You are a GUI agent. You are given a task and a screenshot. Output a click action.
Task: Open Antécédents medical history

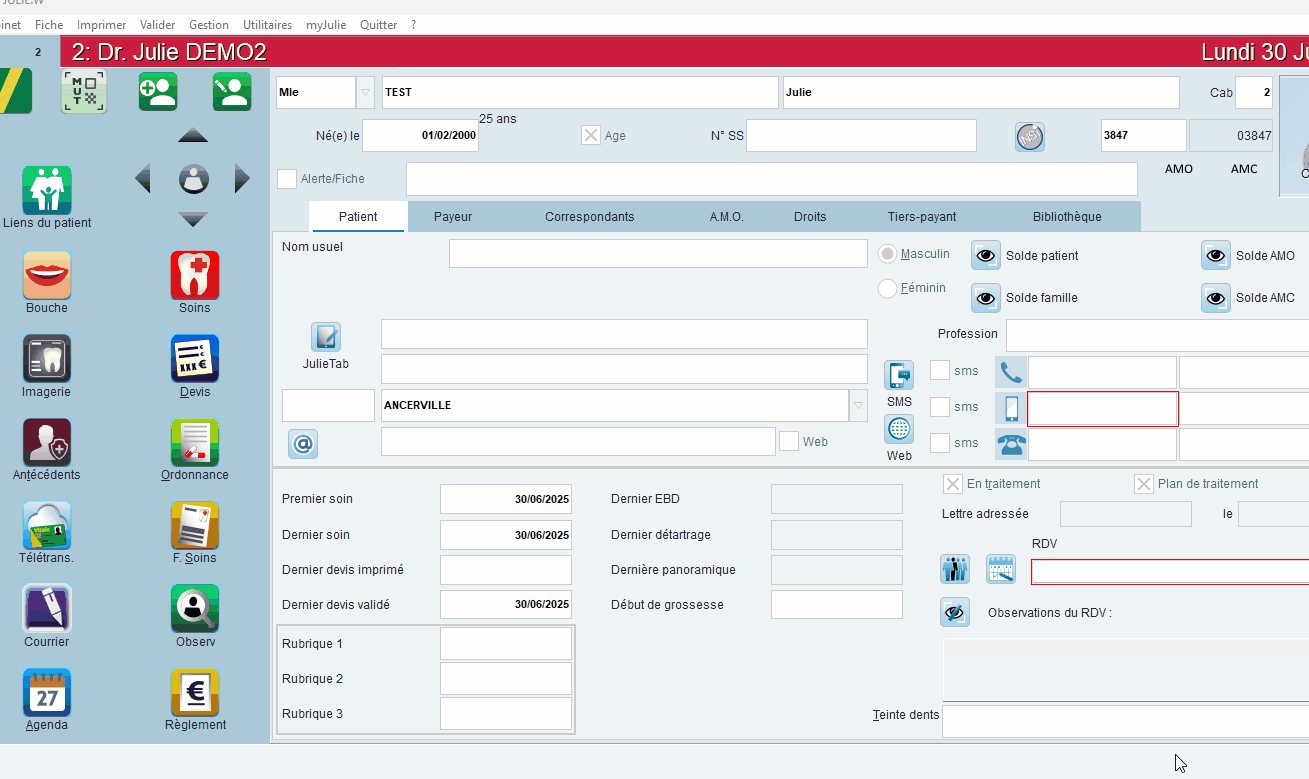[47, 442]
